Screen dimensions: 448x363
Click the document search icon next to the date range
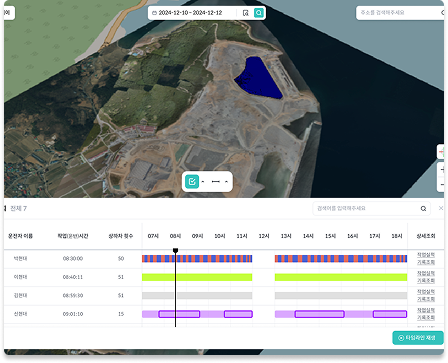point(246,13)
